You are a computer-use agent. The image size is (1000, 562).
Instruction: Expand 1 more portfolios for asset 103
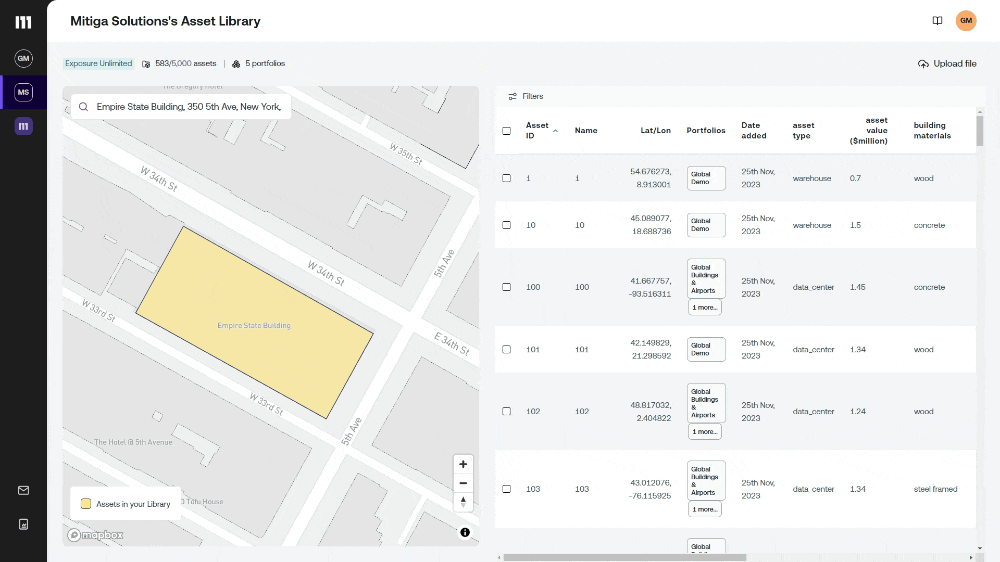click(705, 510)
